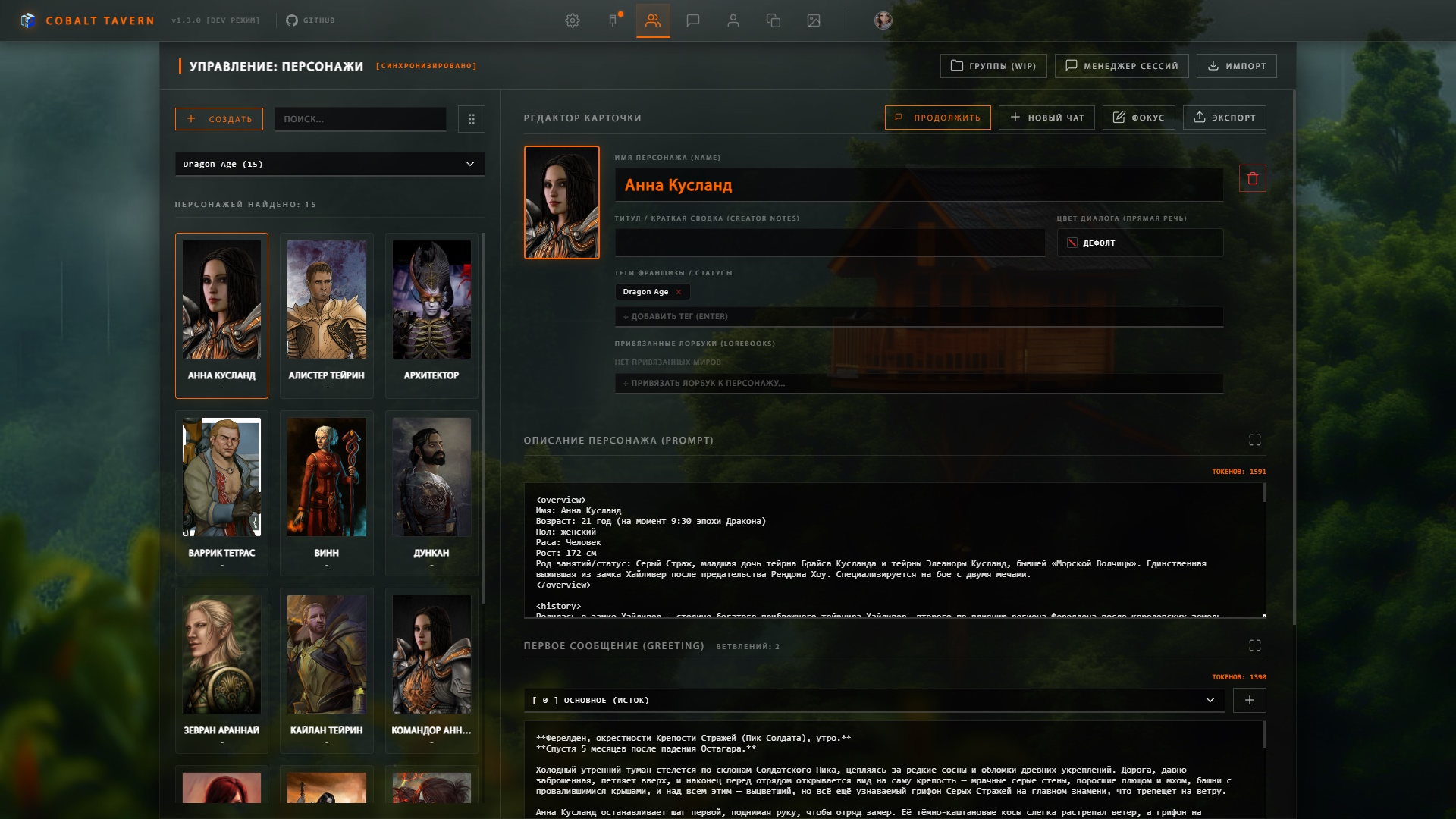The image size is (1456, 819).
Task: Add a greeting branch with the plus button
Action: coord(1250,701)
